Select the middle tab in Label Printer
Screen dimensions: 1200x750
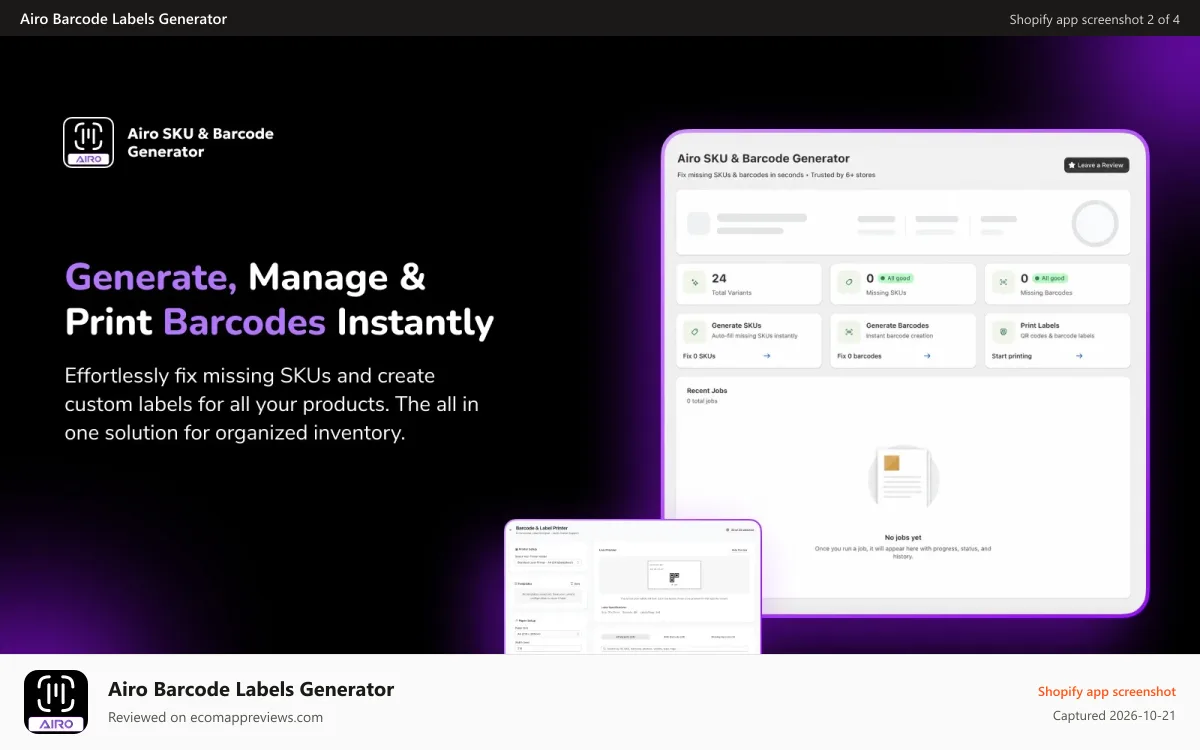tap(674, 637)
